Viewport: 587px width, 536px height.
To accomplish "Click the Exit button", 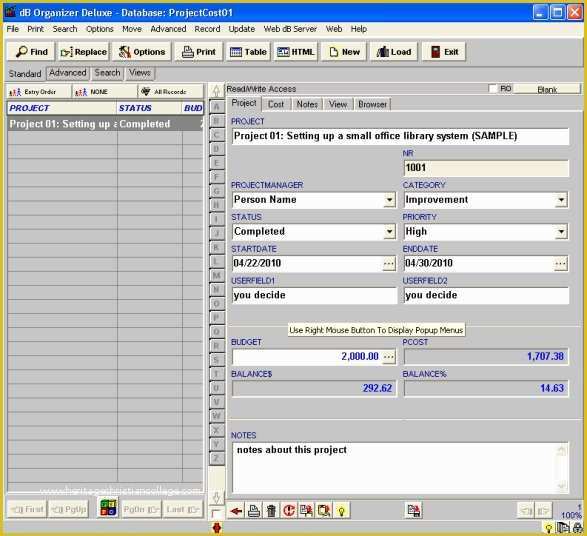I will point(444,52).
